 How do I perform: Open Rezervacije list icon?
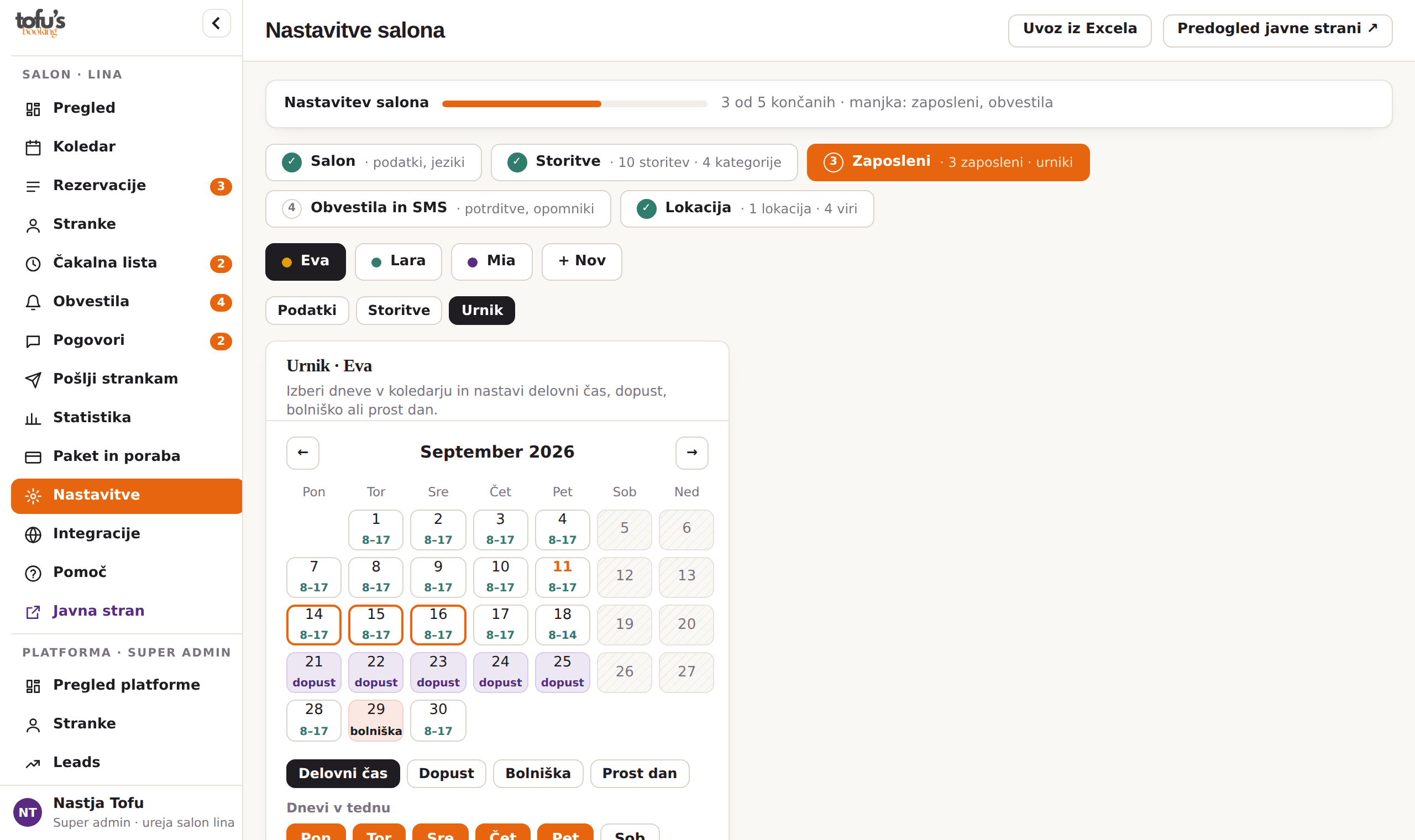coord(33,186)
